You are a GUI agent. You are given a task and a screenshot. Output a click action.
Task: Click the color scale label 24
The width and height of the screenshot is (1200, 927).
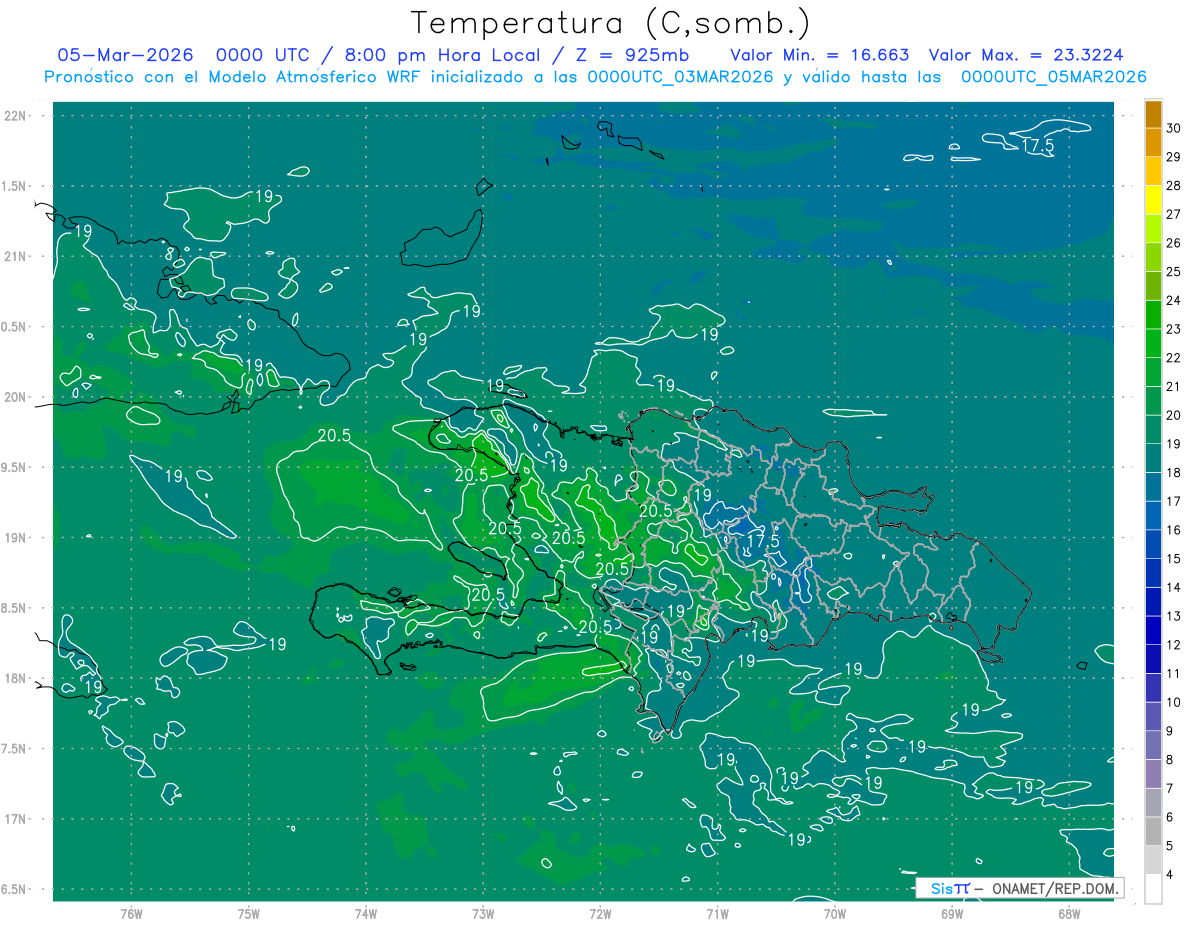(1174, 300)
